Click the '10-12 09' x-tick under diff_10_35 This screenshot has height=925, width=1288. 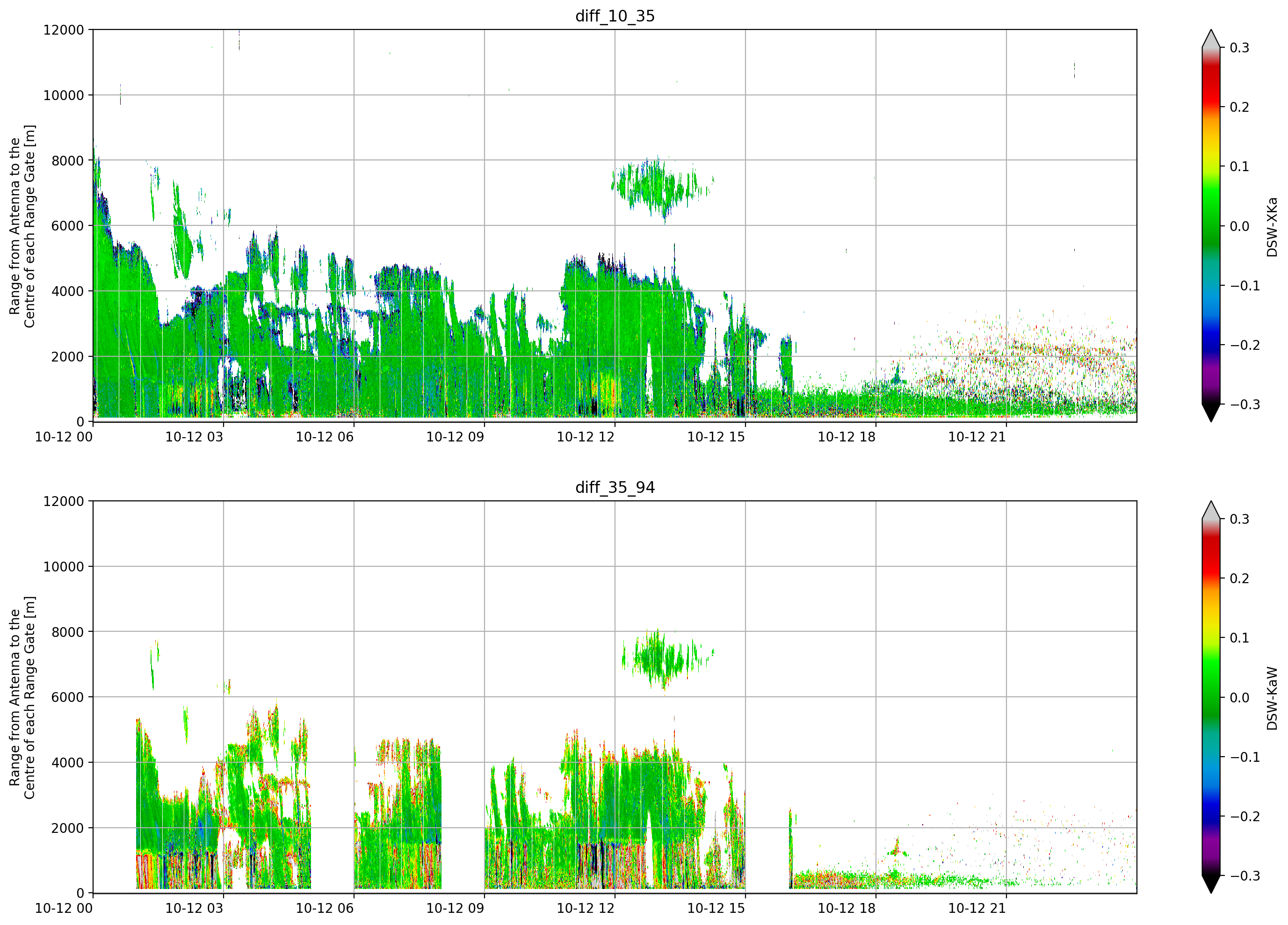point(456,437)
